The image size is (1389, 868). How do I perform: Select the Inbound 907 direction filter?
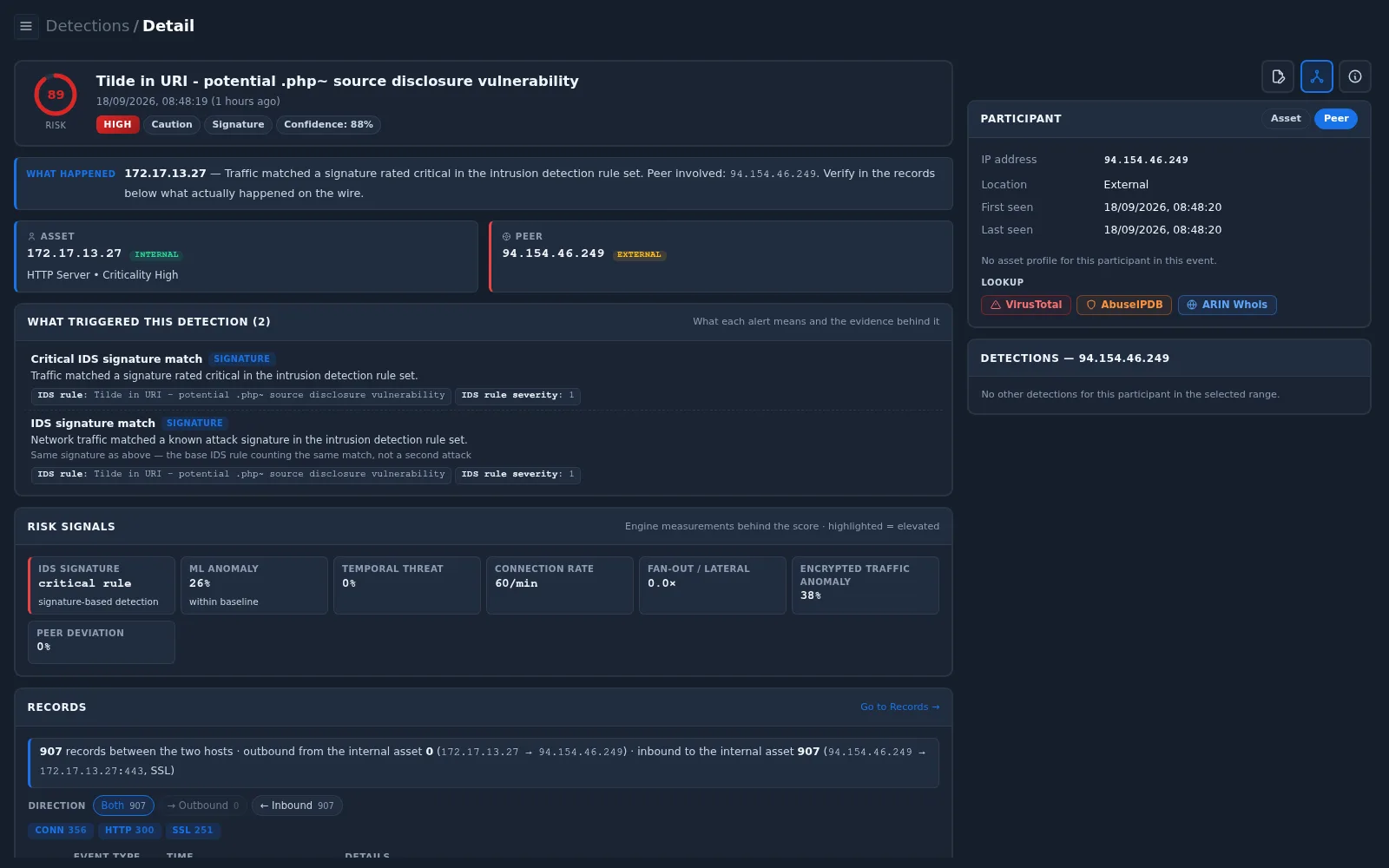point(297,806)
